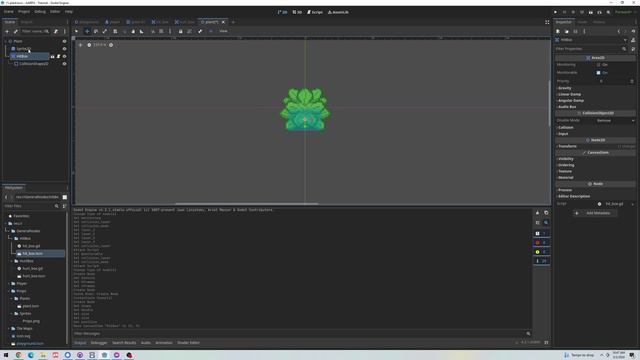
Task: Open the View menu in canvas toolbar
Action: 223,31
